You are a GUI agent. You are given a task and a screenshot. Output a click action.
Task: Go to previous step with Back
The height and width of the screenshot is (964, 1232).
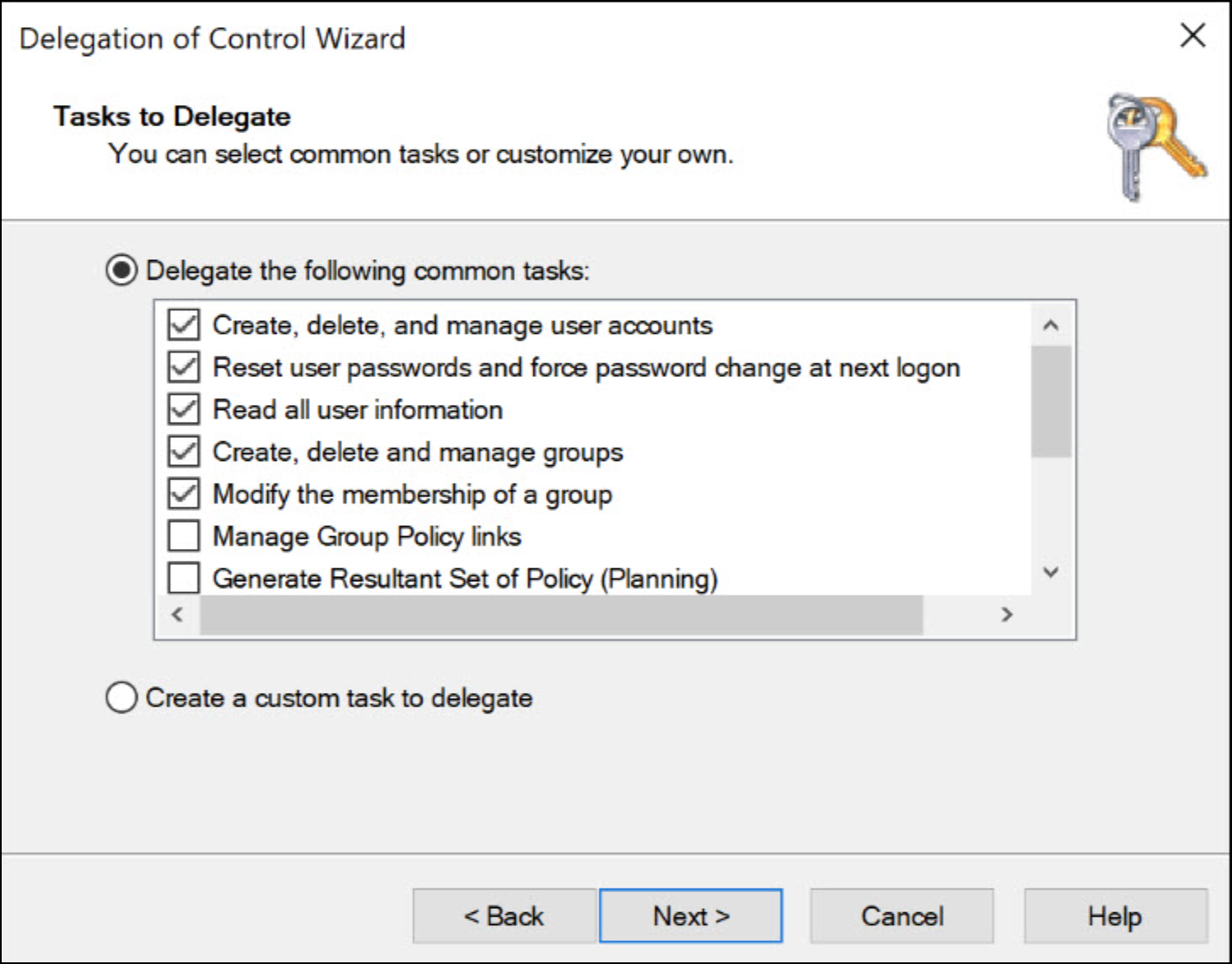tap(504, 916)
